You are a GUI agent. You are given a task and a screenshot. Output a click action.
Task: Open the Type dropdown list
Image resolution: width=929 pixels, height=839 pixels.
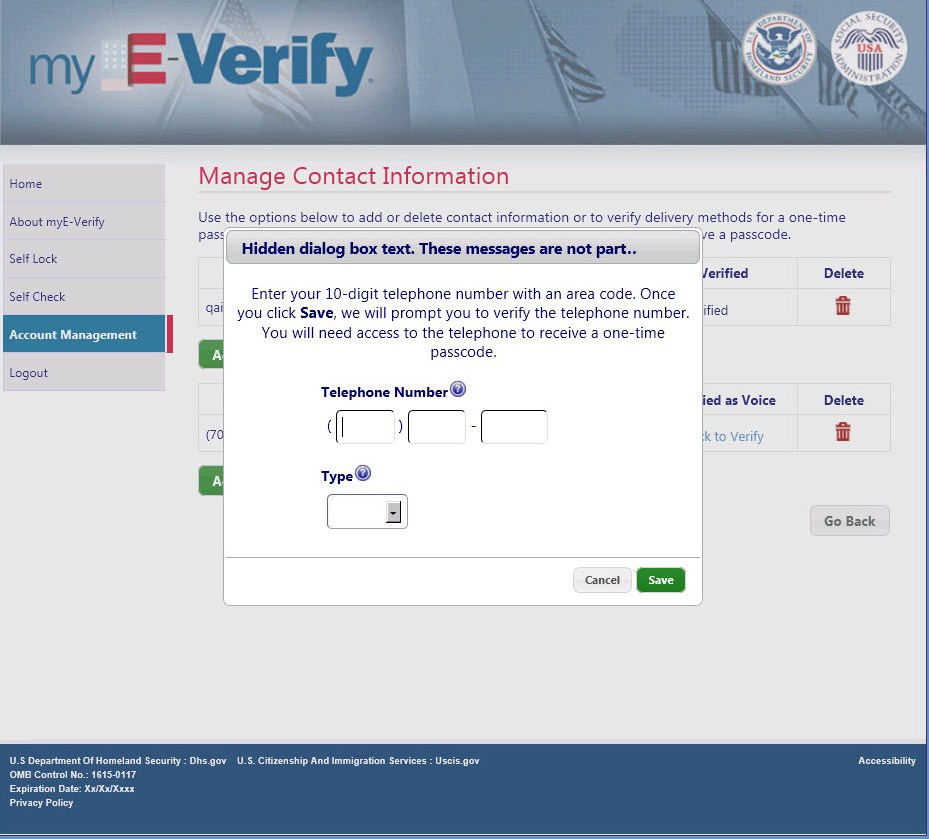[x=367, y=511]
